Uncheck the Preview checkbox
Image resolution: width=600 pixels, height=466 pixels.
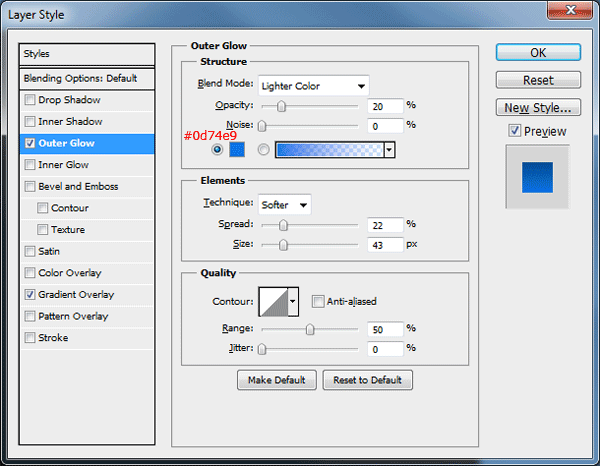click(x=514, y=131)
